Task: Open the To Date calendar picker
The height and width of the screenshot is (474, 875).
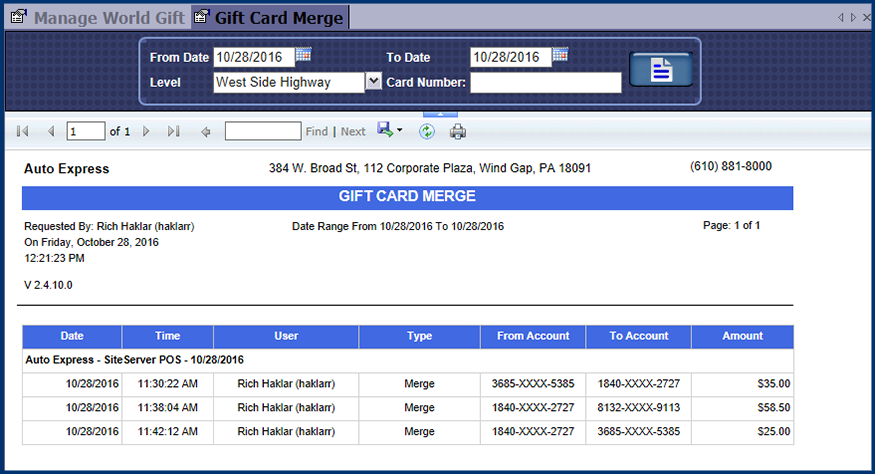Action: pos(560,56)
